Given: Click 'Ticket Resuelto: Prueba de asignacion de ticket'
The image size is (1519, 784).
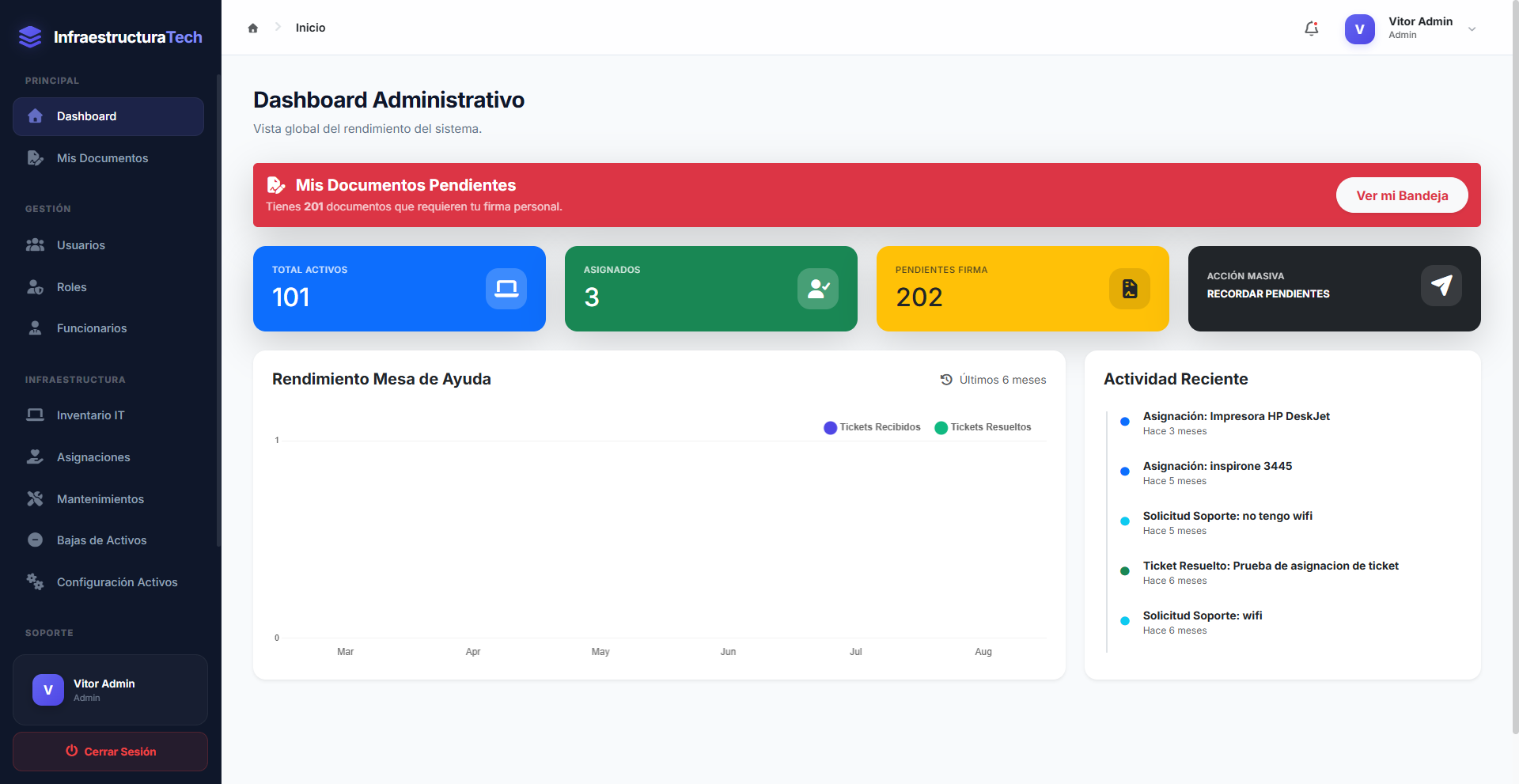Looking at the screenshot, I should coord(1271,566).
